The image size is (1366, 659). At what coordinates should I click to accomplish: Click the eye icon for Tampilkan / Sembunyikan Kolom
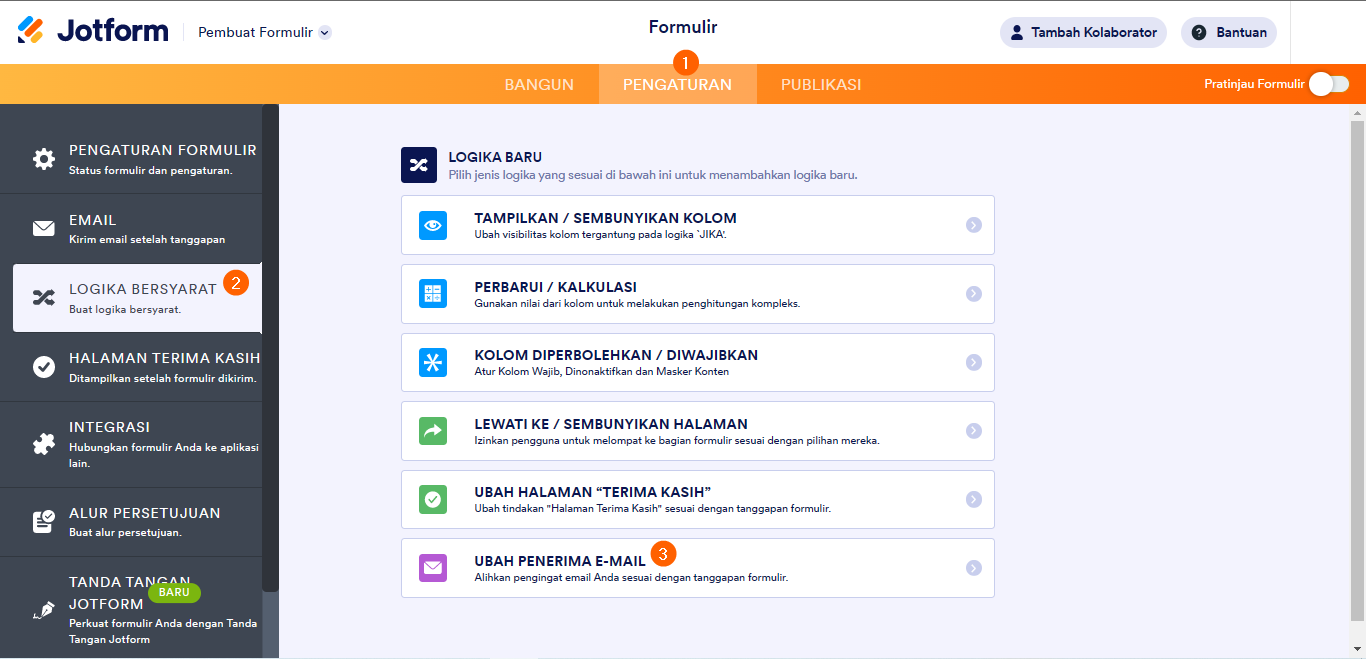(433, 225)
